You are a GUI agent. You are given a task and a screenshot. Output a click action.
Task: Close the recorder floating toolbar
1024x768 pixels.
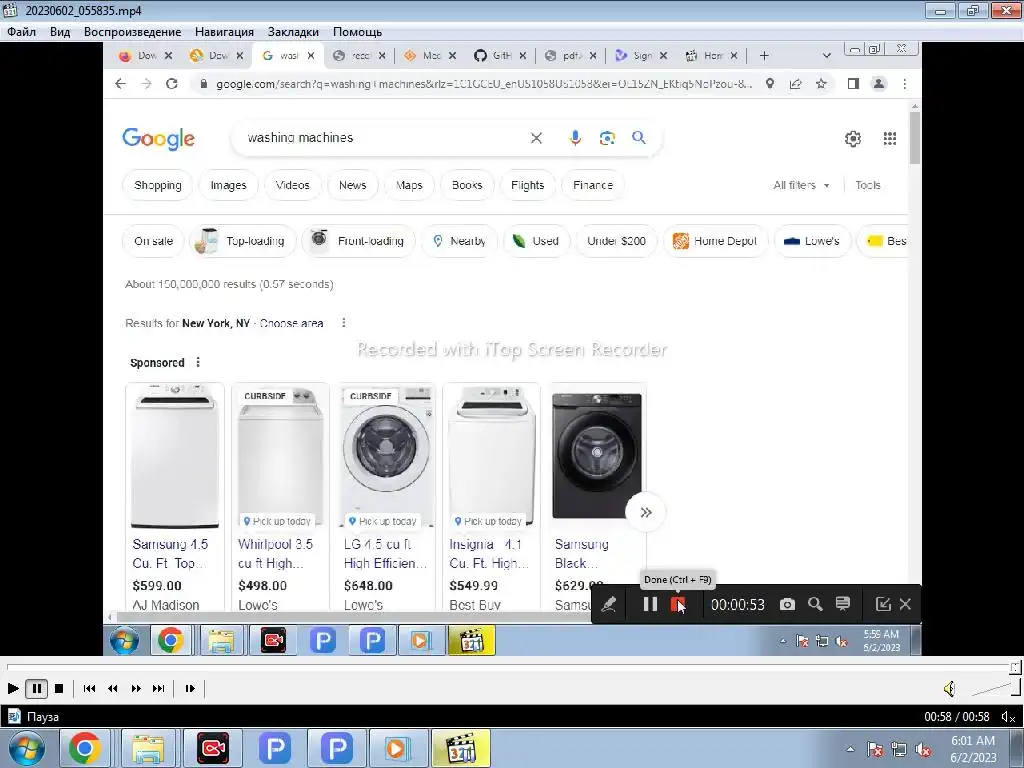coord(905,604)
